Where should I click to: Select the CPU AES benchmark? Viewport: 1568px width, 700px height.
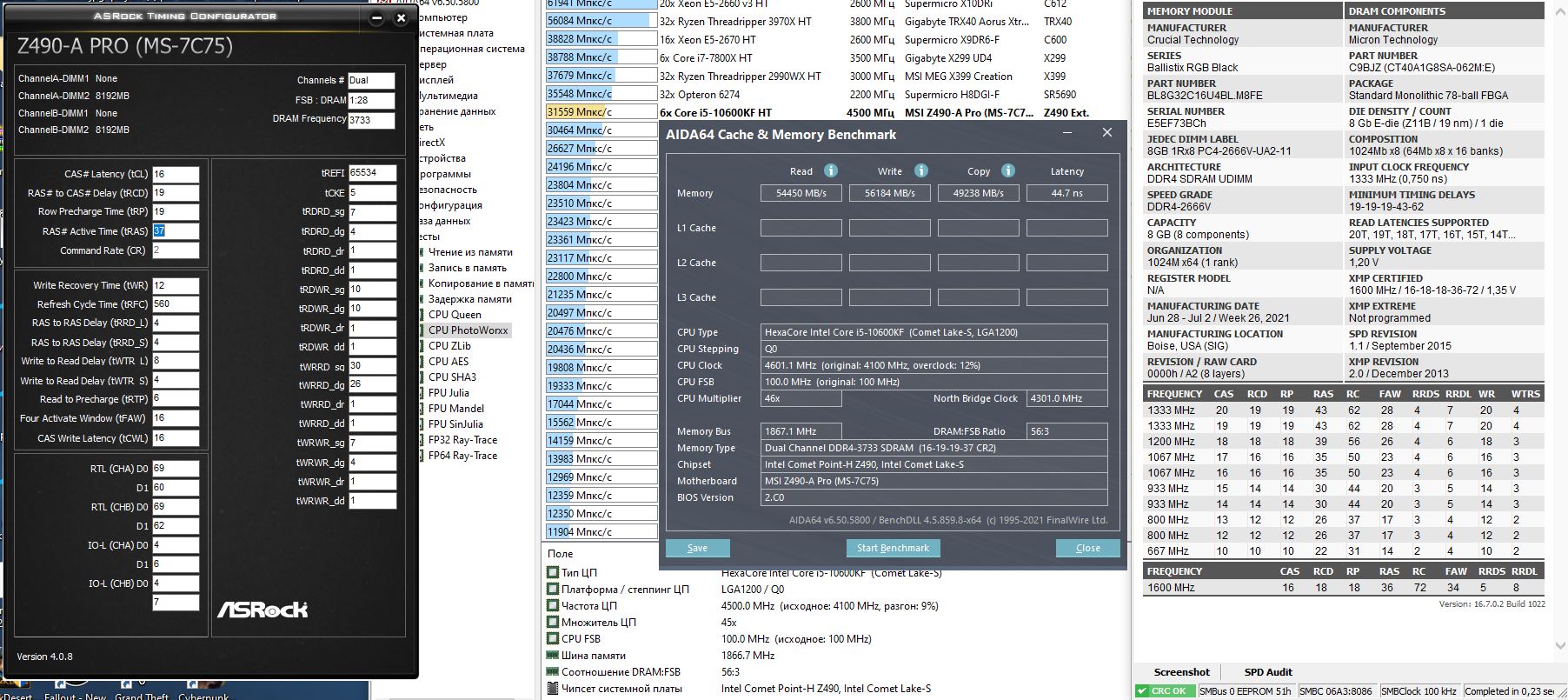pos(448,362)
